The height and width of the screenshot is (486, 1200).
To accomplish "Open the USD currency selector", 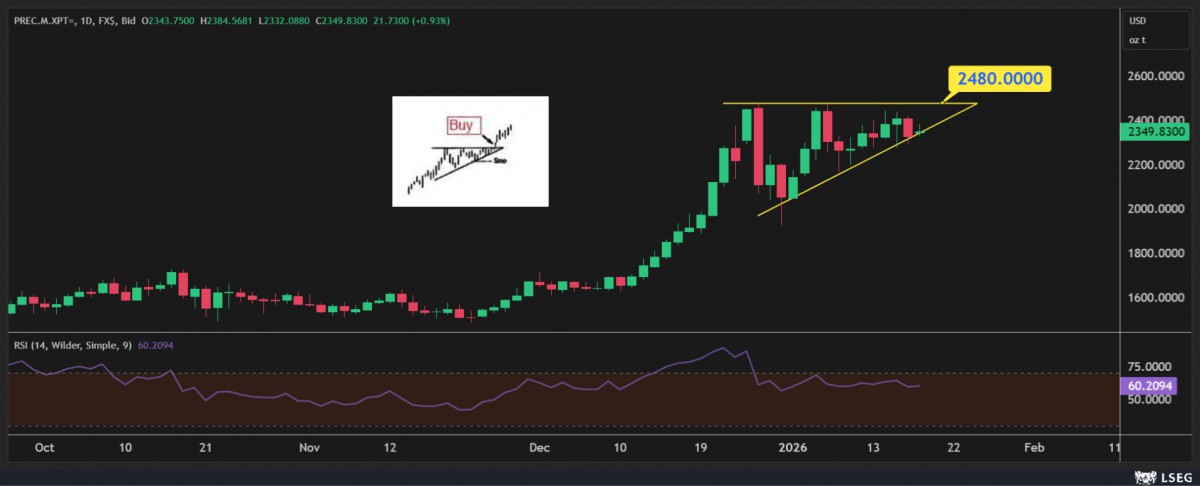I will click(1138, 20).
